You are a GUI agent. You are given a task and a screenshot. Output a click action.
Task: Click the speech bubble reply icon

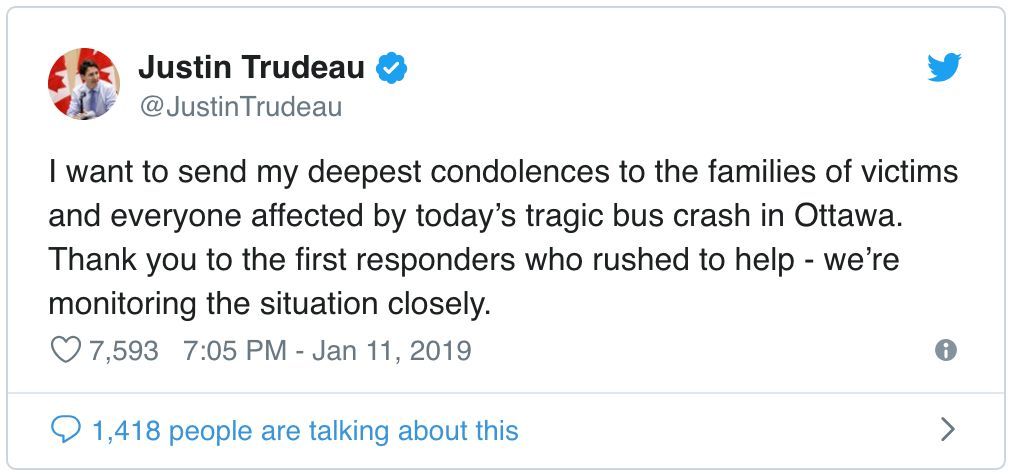coord(65,430)
